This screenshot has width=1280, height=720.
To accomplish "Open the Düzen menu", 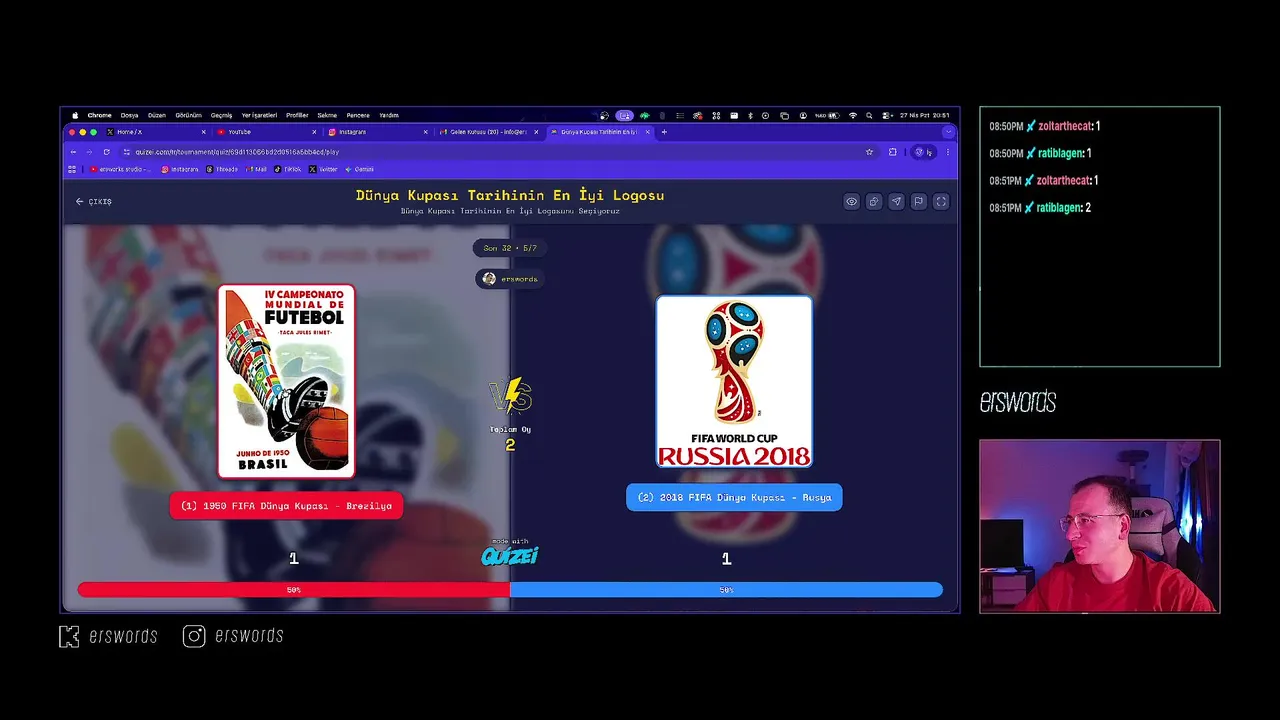I will (157, 115).
